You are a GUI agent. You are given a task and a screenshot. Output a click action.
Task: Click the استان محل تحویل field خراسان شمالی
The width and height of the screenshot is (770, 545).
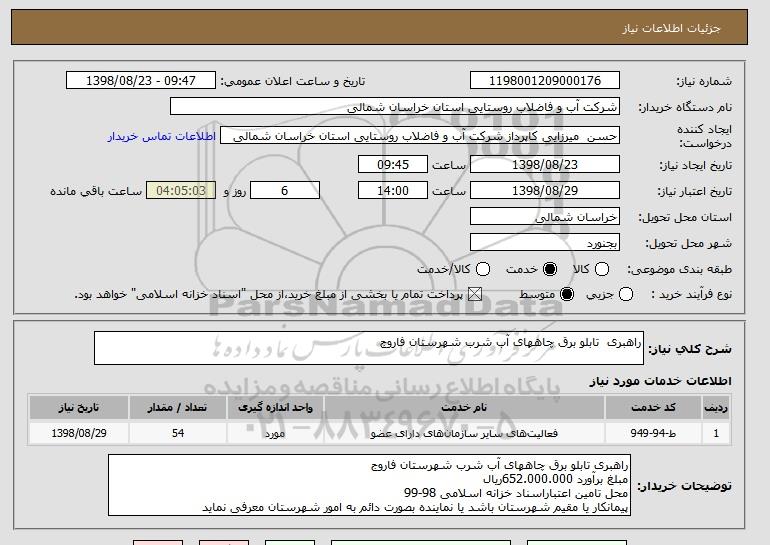[x=545, y=217]
